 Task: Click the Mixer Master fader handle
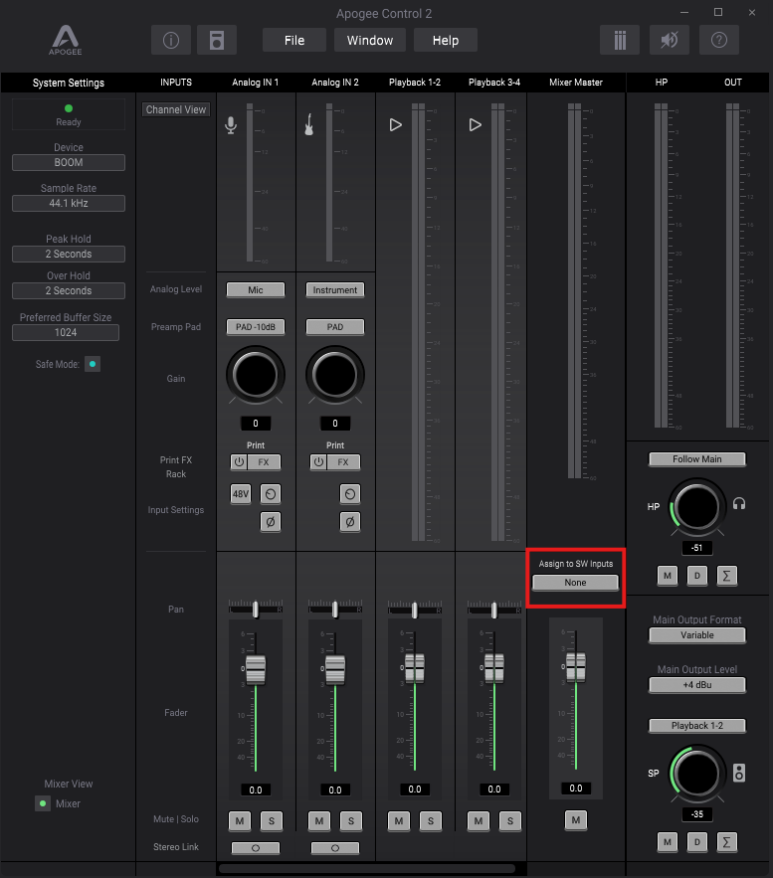pyautogui.click(x=576, y=667)
